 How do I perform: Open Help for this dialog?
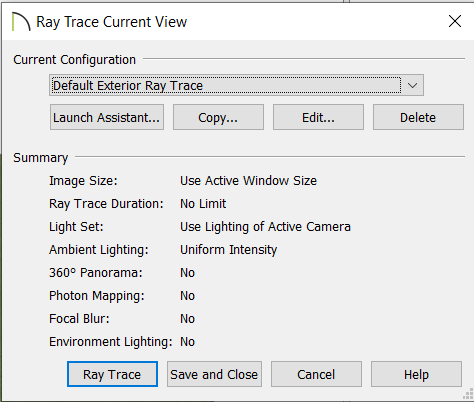click(416, 374)
